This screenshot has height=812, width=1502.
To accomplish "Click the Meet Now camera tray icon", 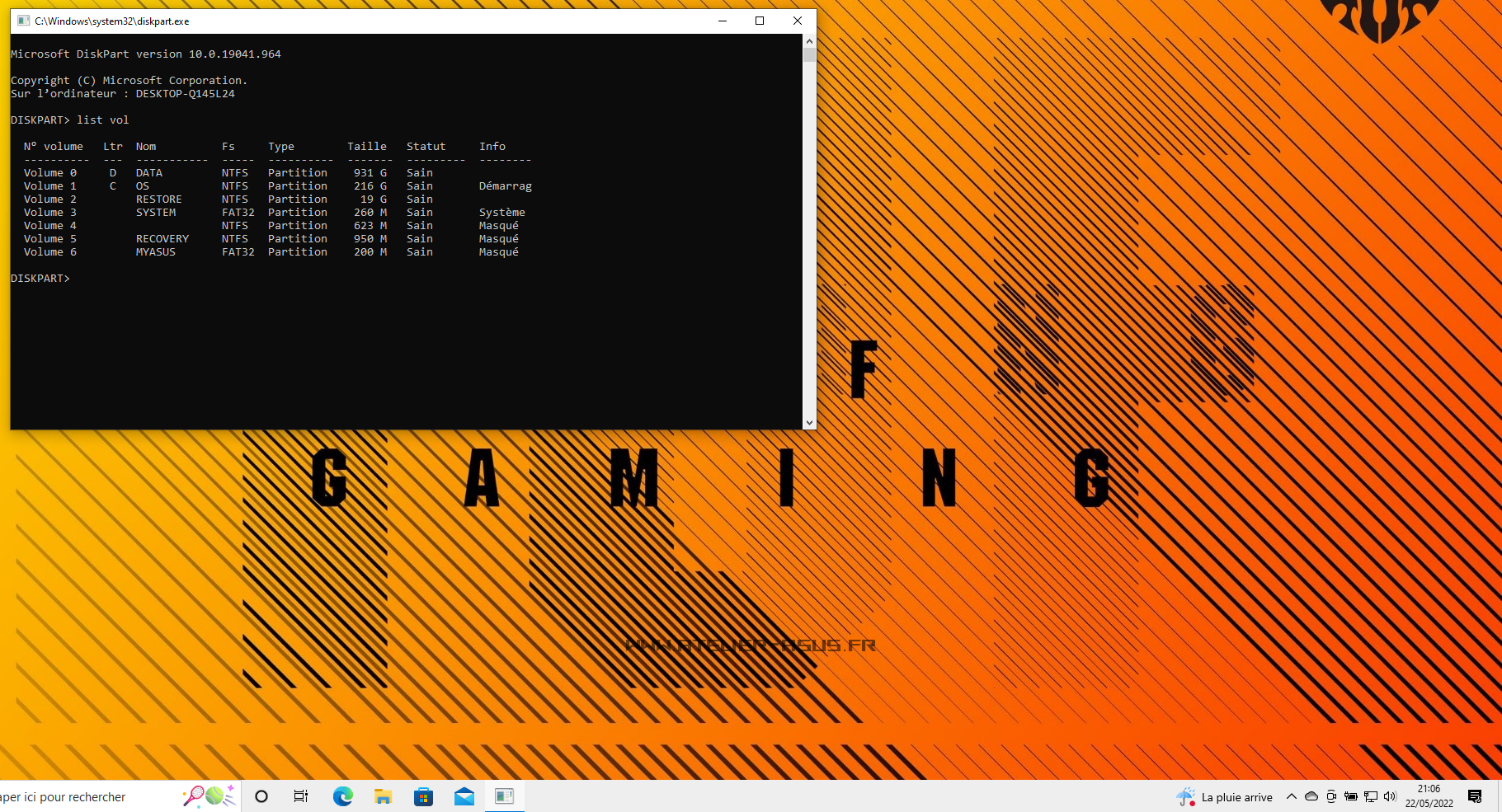I will click(1330, 796).
